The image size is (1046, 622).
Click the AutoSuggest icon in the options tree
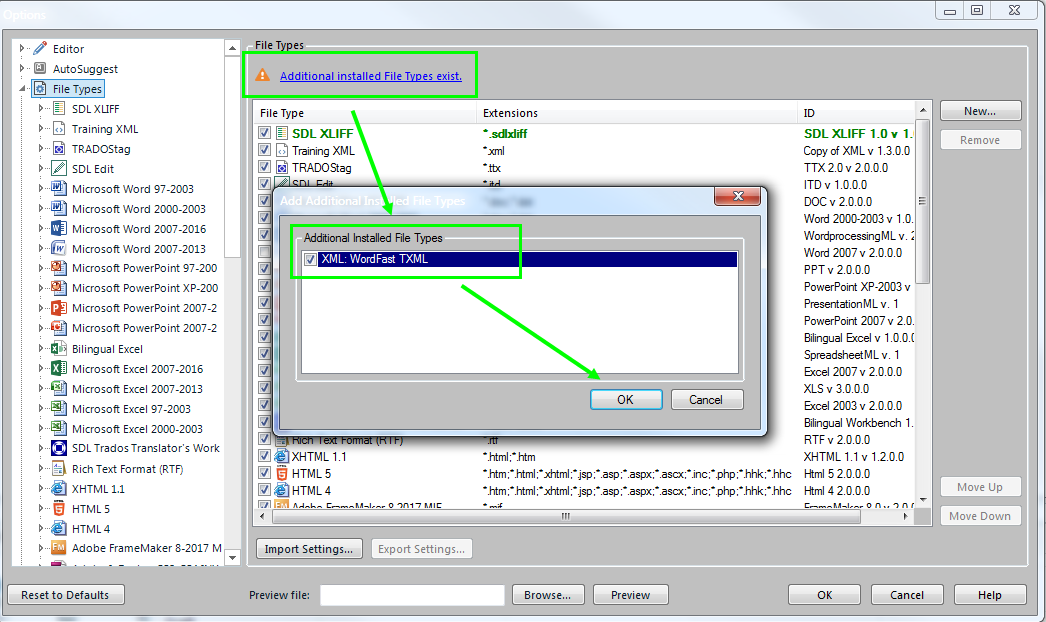(x=40, y=68)
